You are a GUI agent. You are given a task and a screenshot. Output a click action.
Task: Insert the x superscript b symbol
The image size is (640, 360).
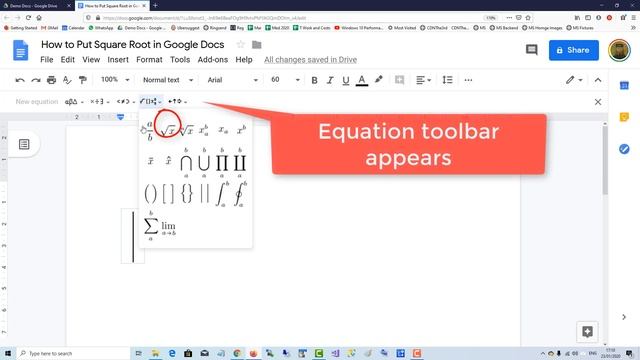(241, 130)
